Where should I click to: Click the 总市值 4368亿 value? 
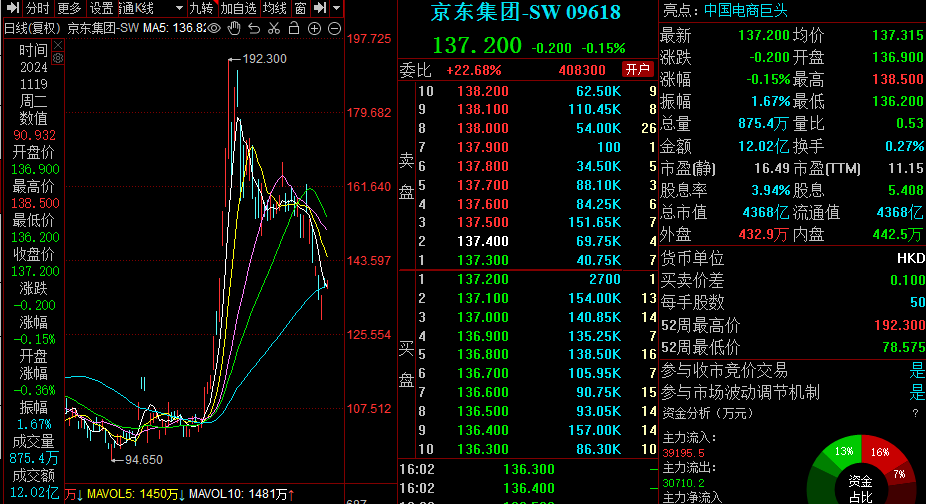765,212
